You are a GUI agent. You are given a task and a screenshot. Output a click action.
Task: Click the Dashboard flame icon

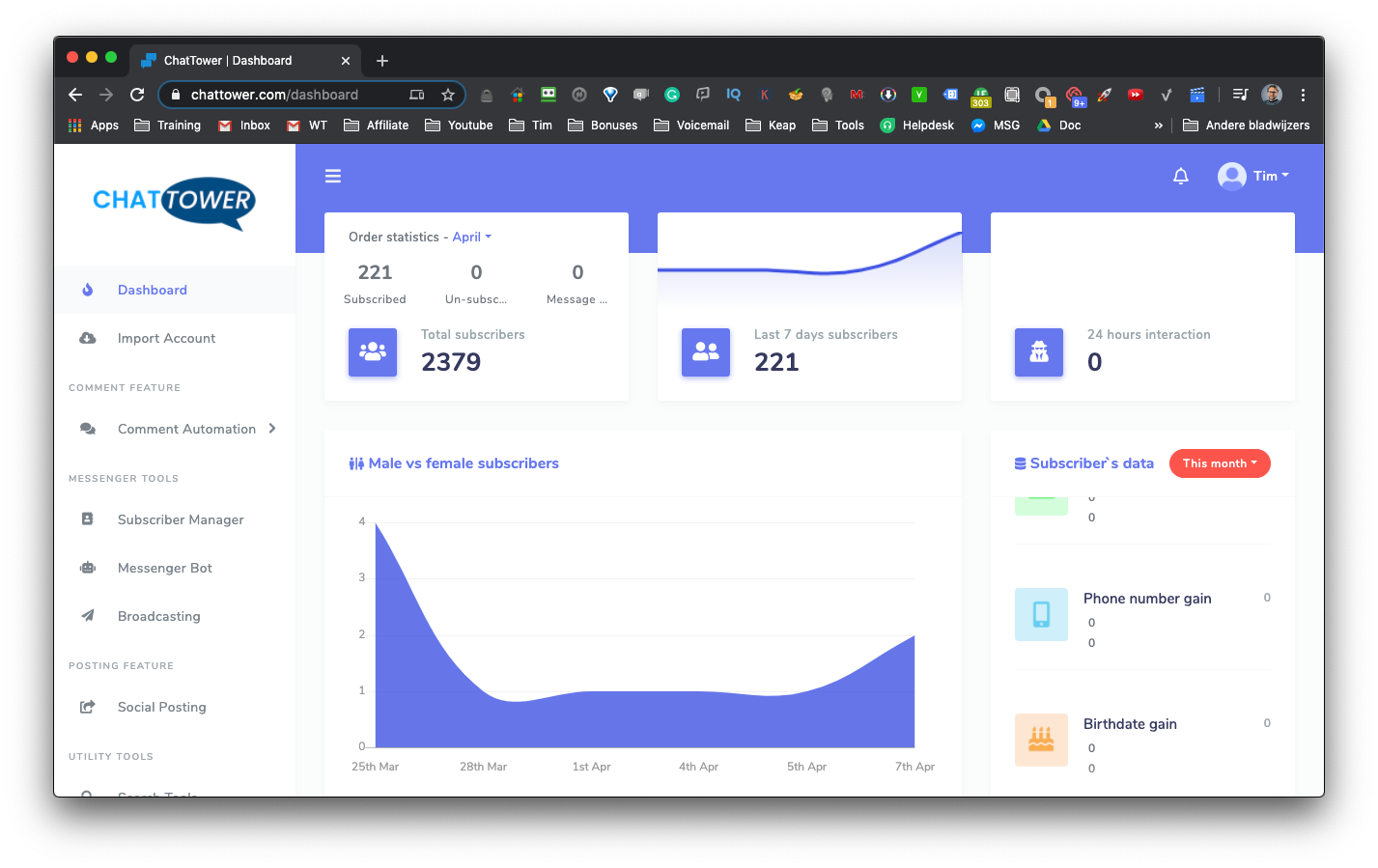coord(88,290)
